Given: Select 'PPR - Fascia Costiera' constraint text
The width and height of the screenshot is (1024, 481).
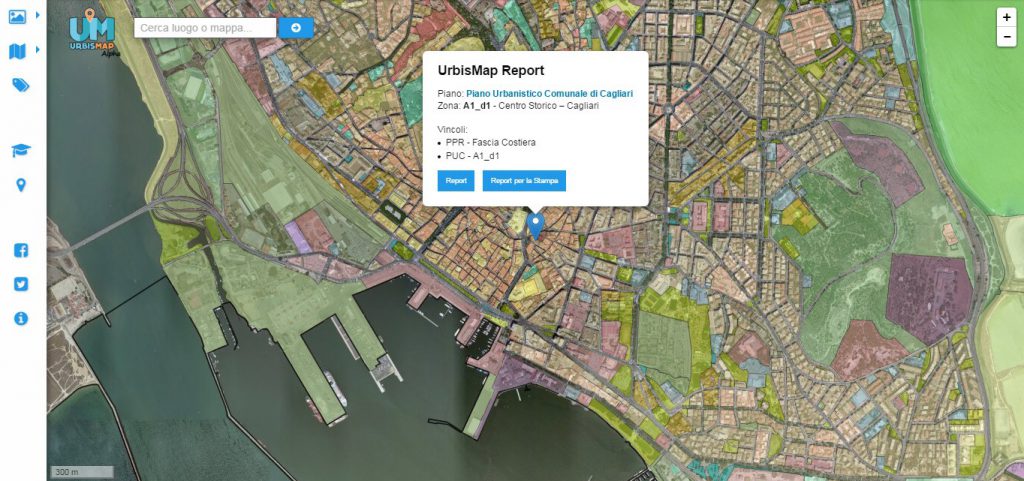Looking at the screenshot, I should pos(490,142).
